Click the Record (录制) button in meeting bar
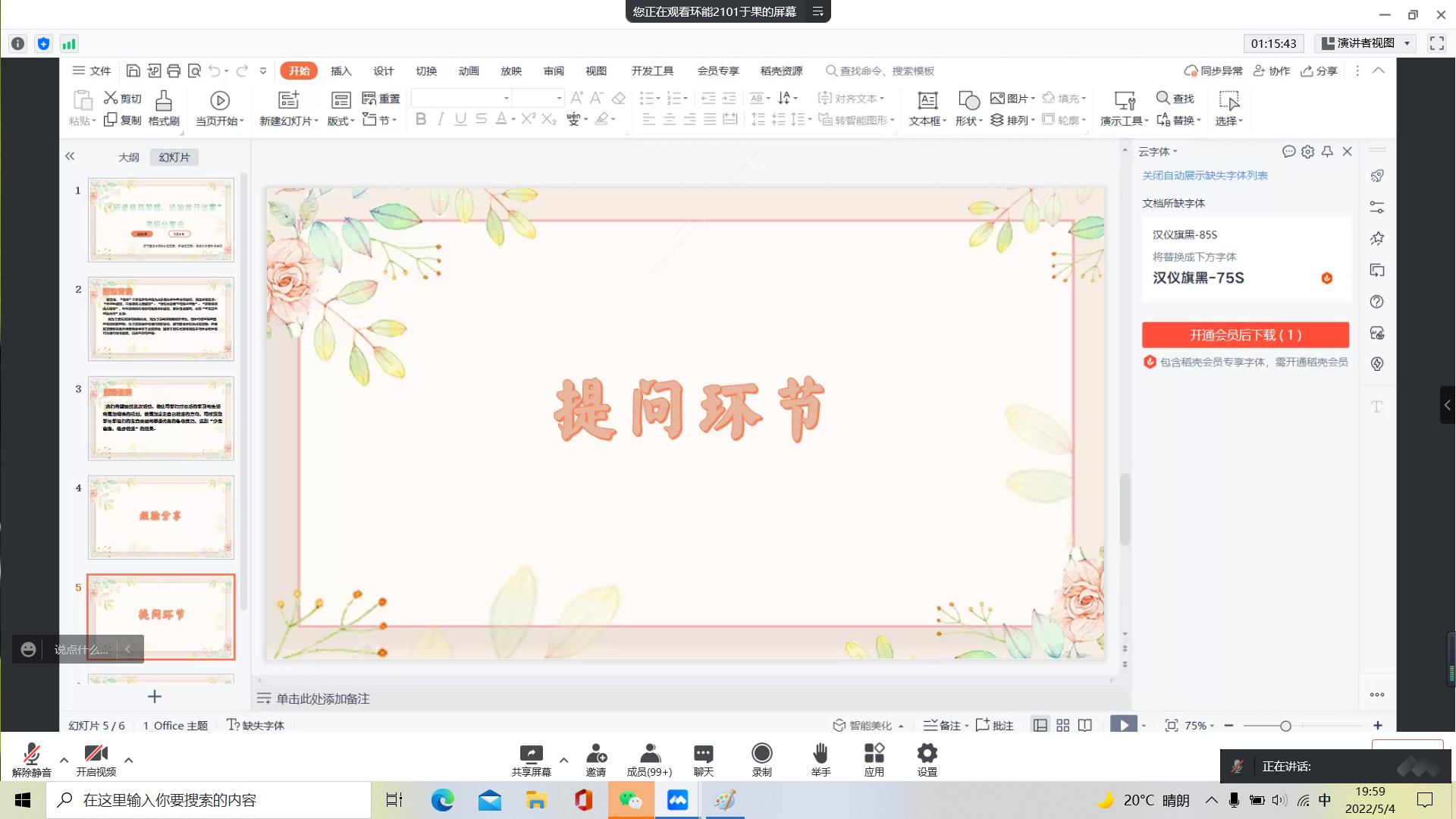This screenshot has height=819, width=1456. click(x=761, y=754)
